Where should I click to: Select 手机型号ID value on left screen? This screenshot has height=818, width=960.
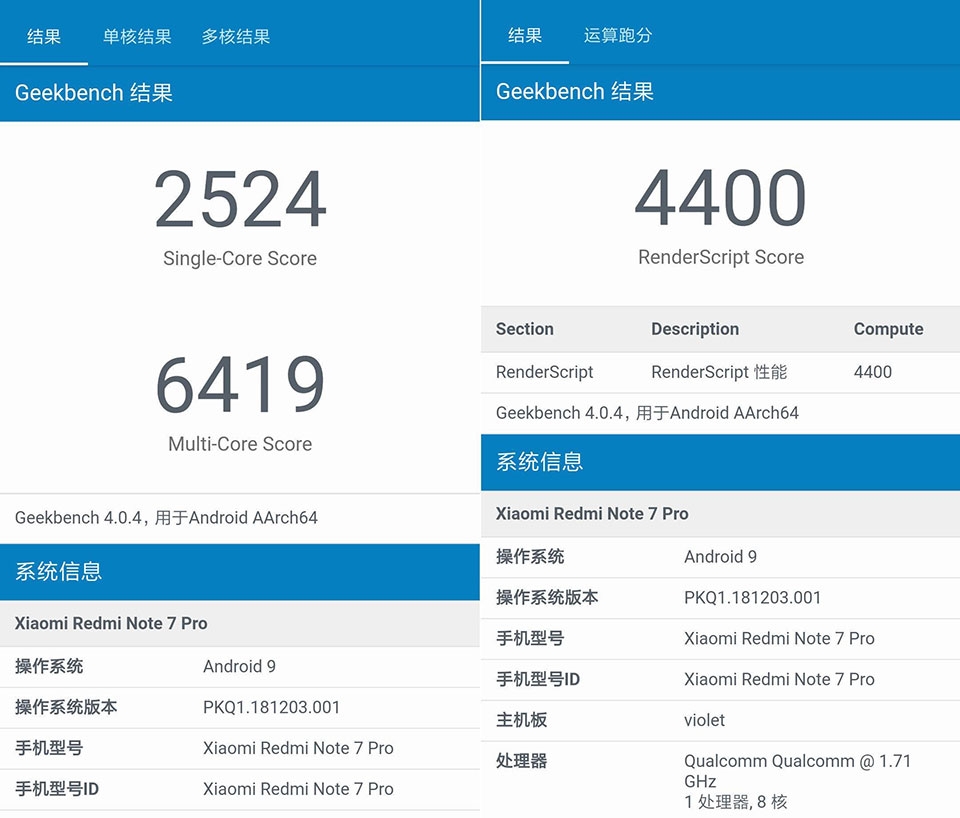coord(298,789)
